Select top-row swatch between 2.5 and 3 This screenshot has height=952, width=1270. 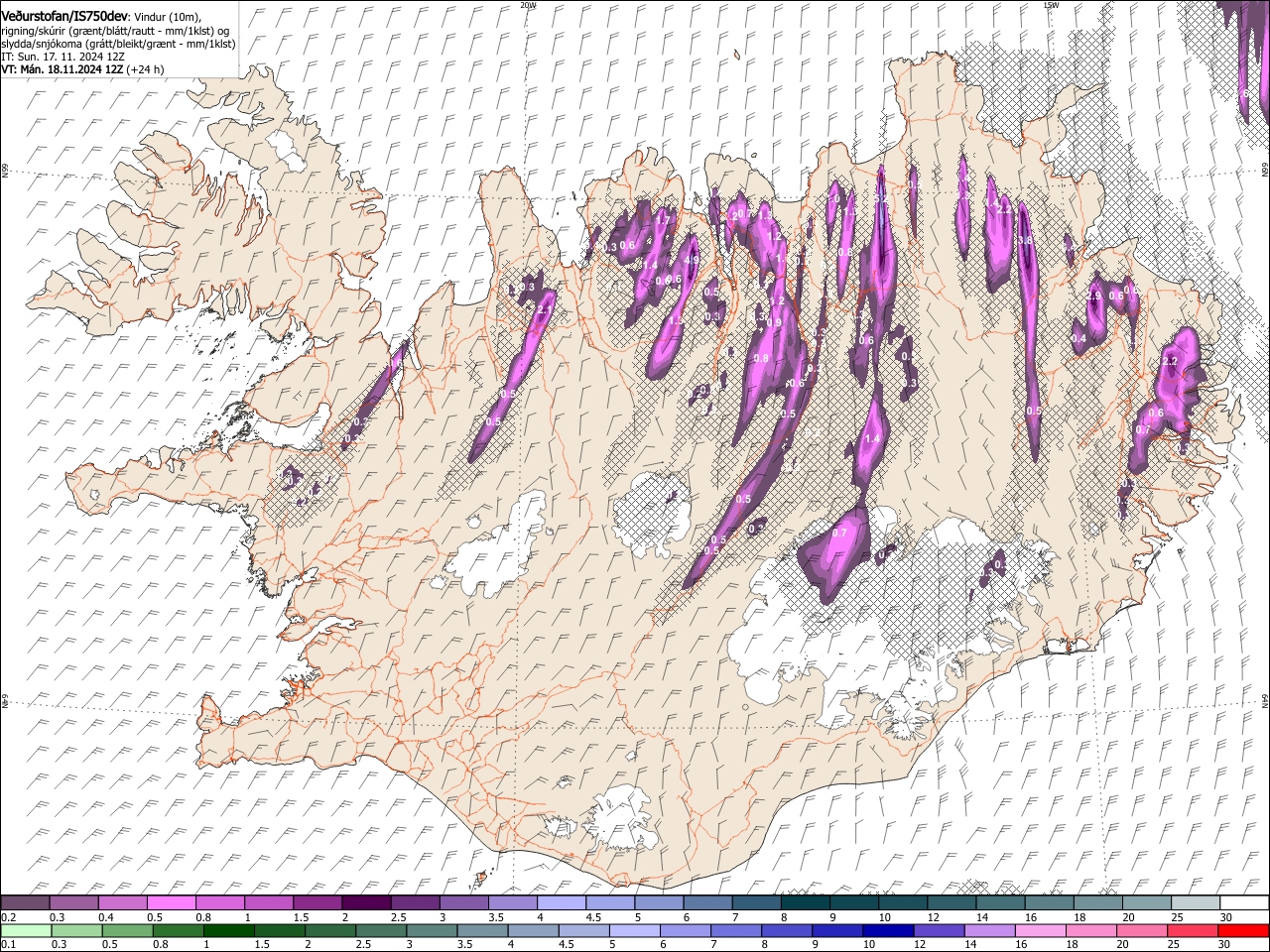click(x=415, y=902)
